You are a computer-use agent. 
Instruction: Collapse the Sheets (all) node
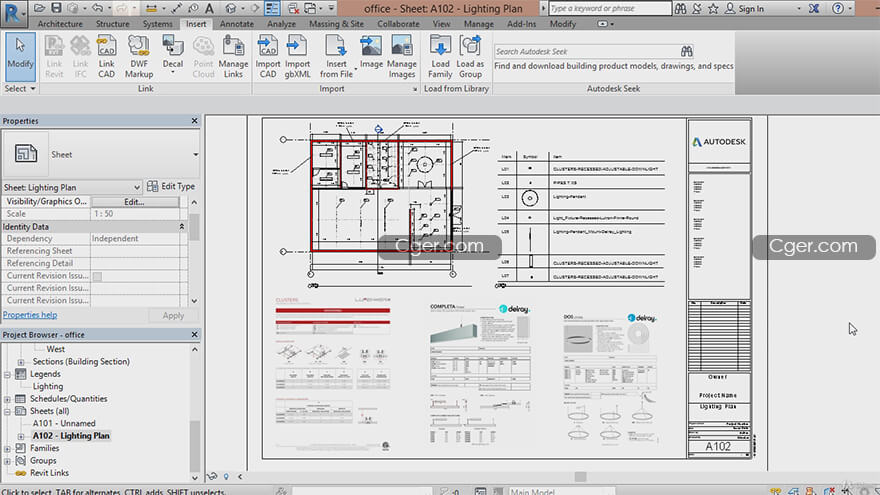(x=7, y=411)
